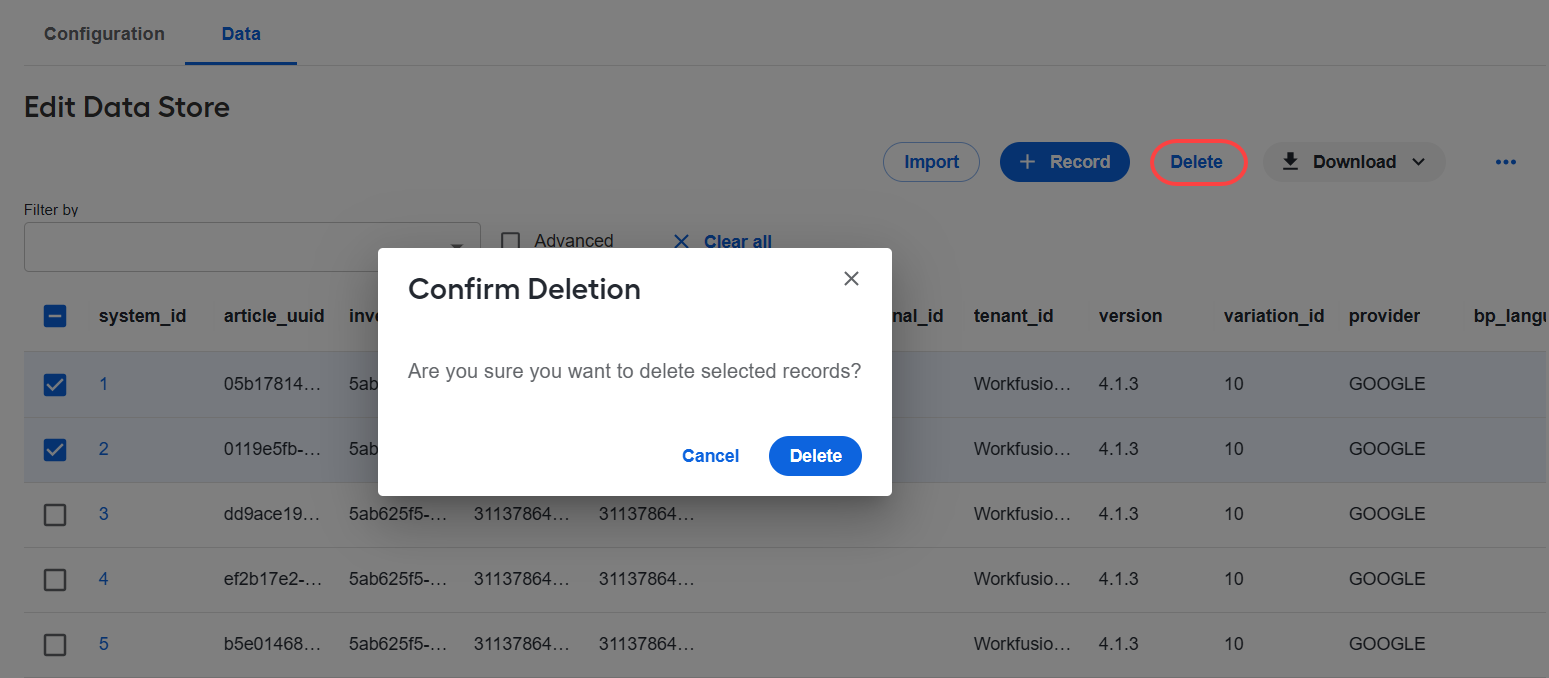
Task: Sort by article_uuid column header
Action: tap(274, 316)
